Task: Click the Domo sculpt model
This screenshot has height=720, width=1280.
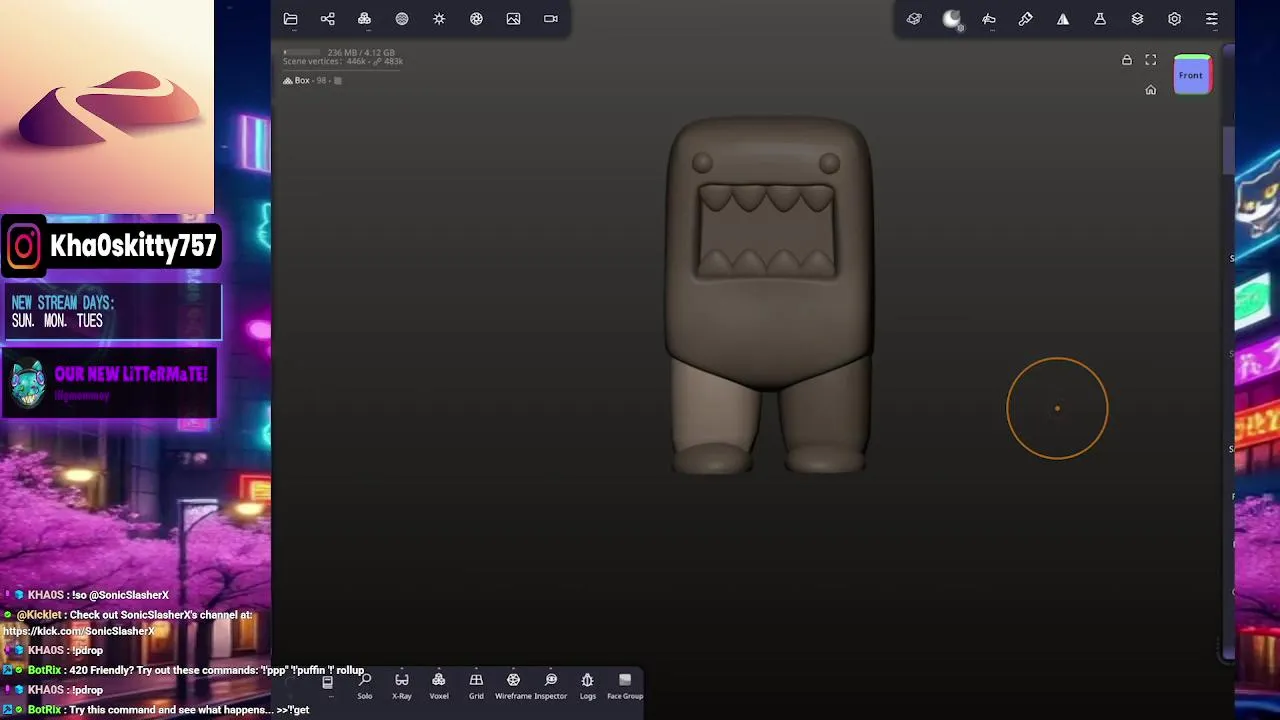Action: pyautogui.click(x=769, y=295)
